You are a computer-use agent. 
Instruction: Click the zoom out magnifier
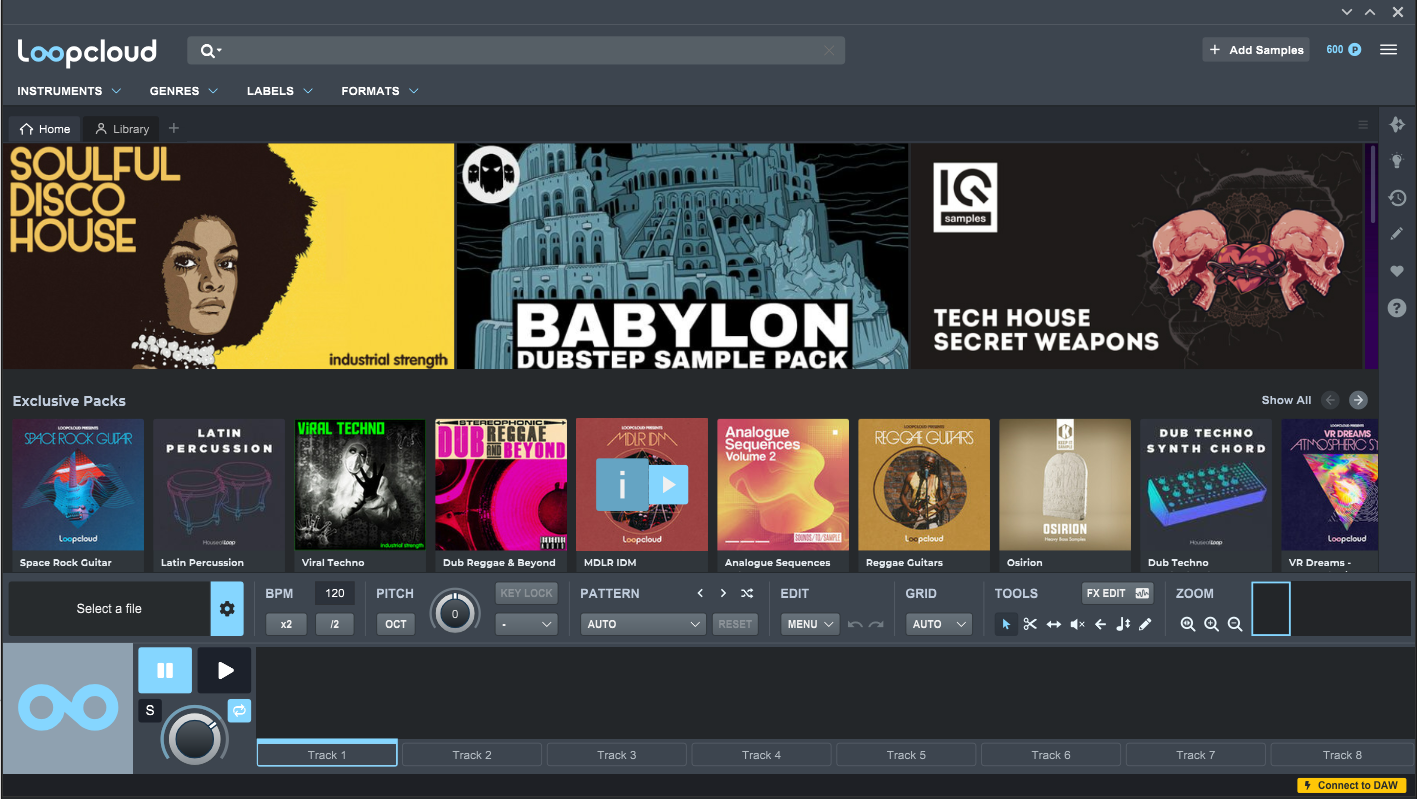(1235, 624)
